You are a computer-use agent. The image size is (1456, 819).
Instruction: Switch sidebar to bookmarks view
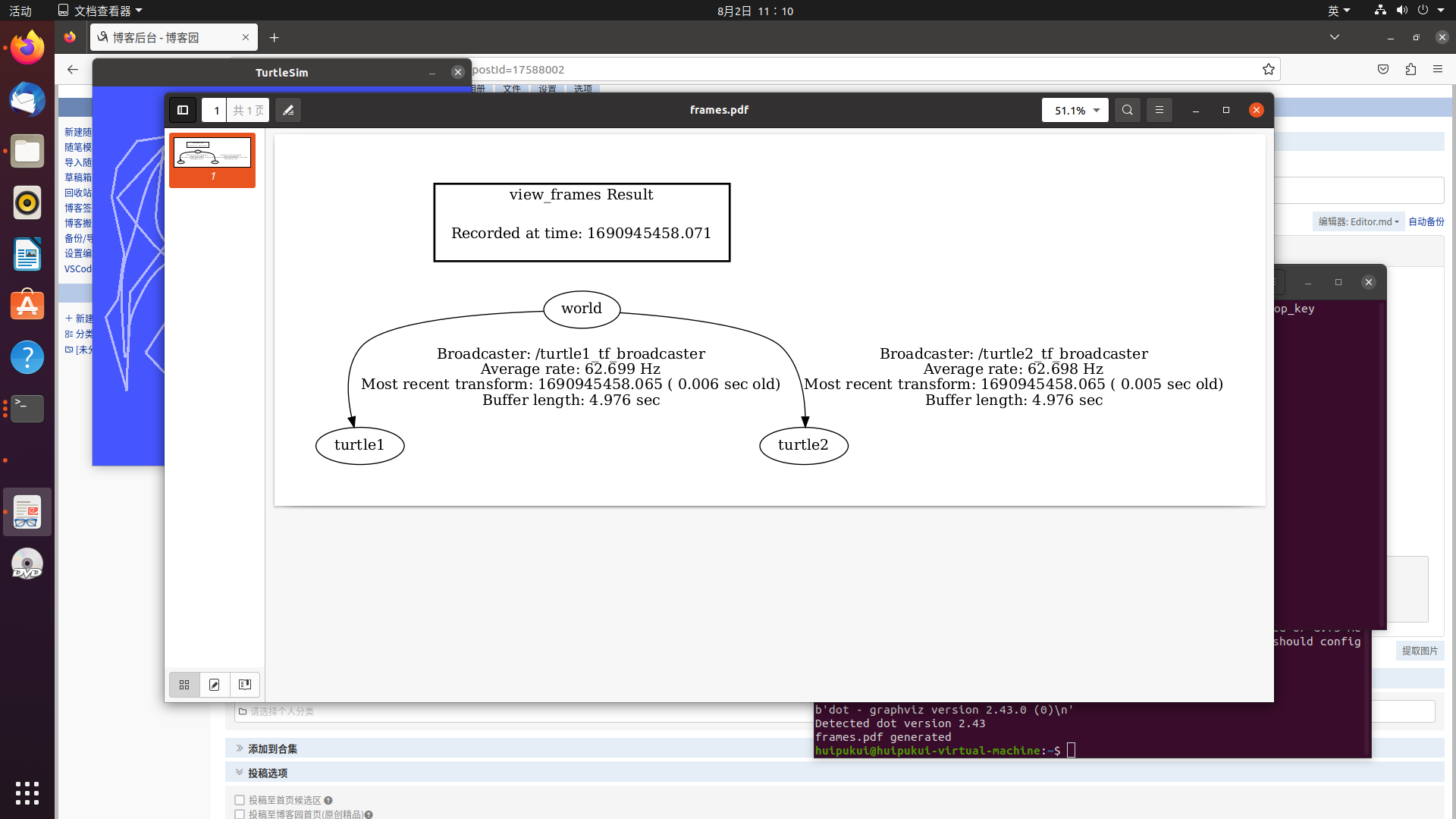click(x=244, y=685)
